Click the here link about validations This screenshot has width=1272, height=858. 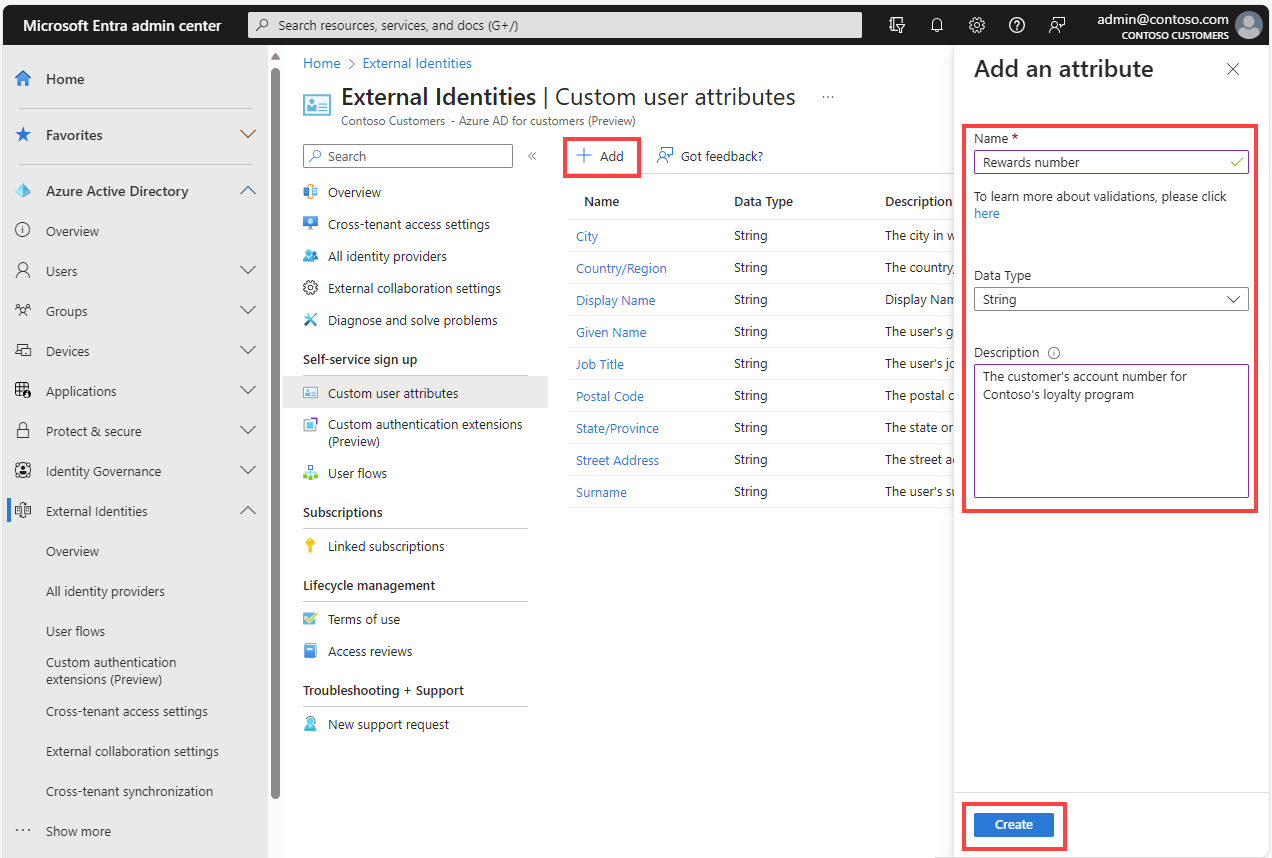click(x=986, y=213)
